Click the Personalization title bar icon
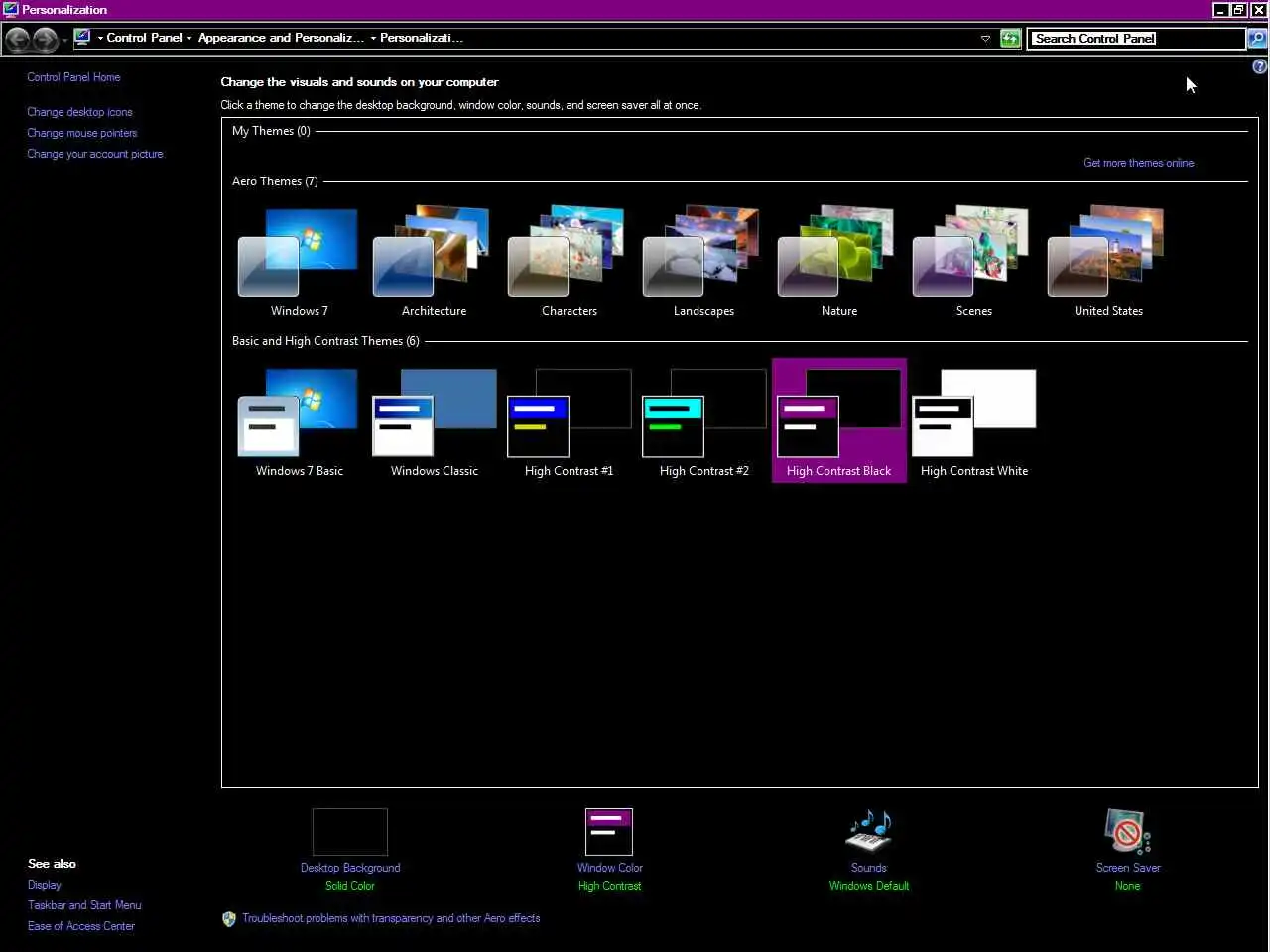 [10, 10]
